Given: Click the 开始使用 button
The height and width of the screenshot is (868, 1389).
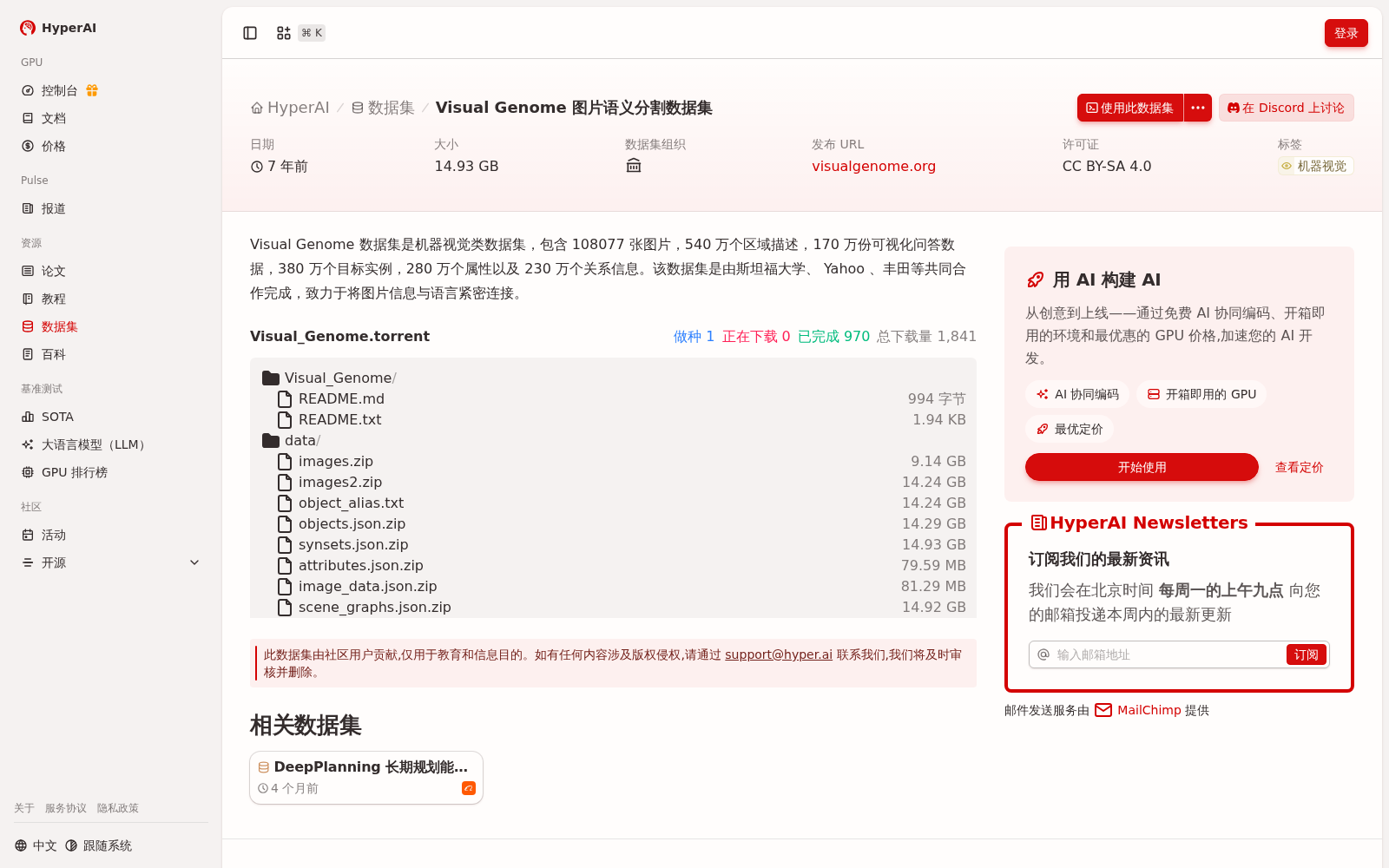Looking at the screenshot, I should tap(1142, 467).
